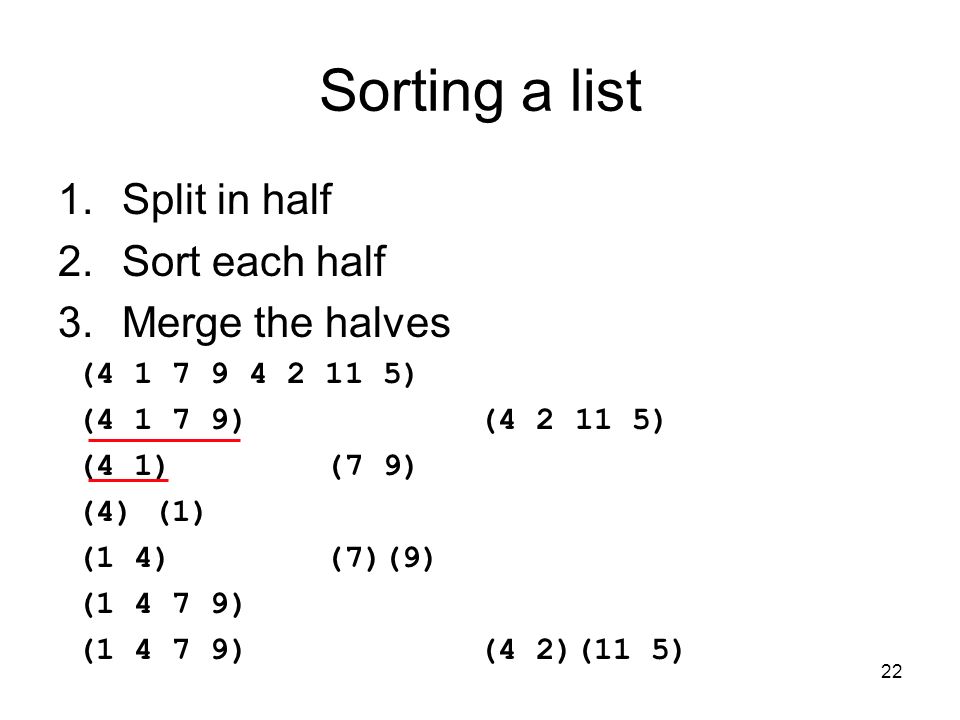The image size is (960, 720).
Task: Click the single-element list (1)
Action: coord(181,512)
